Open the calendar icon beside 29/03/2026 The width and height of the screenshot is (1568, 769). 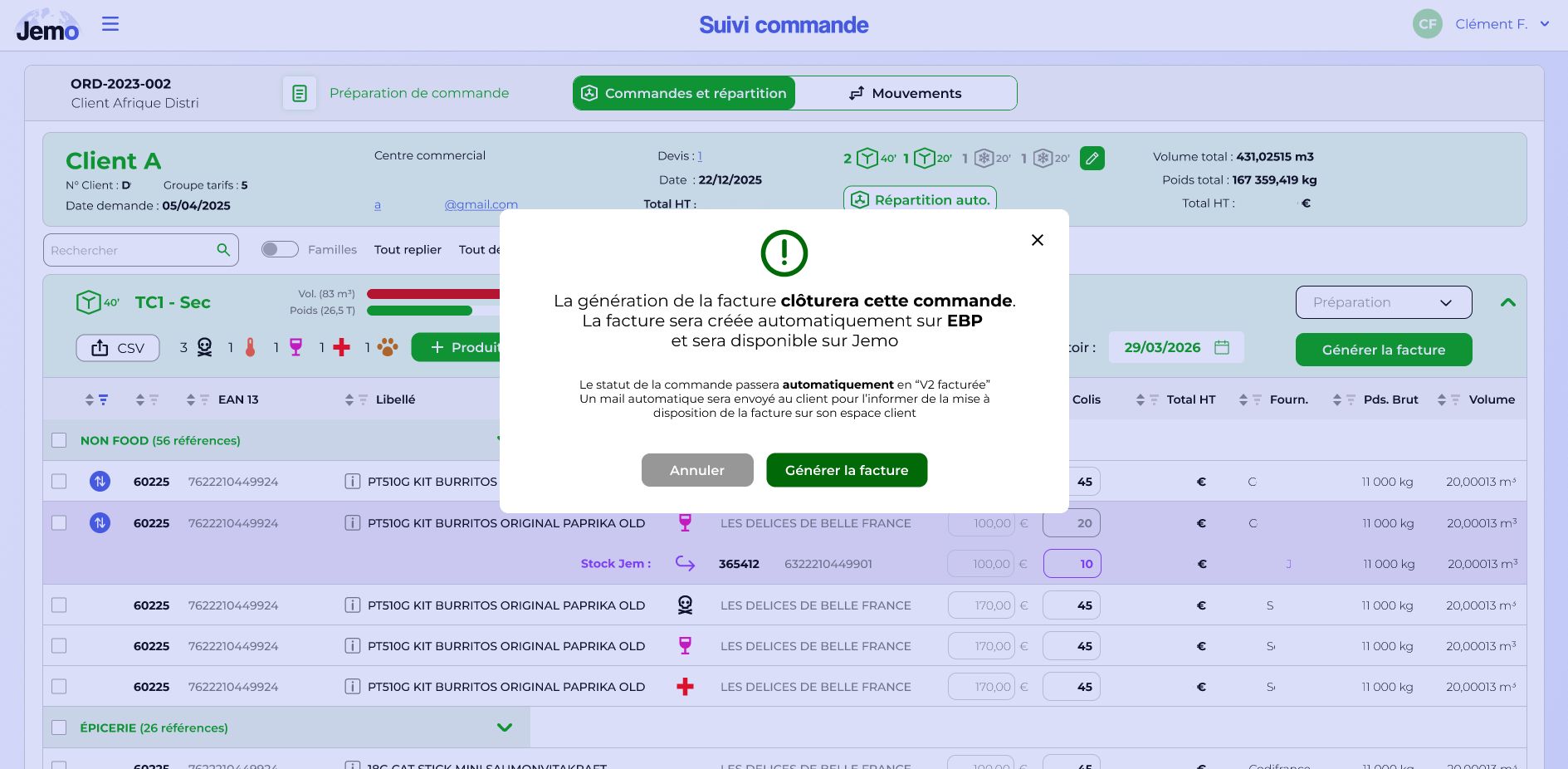tap(1222, 347)
